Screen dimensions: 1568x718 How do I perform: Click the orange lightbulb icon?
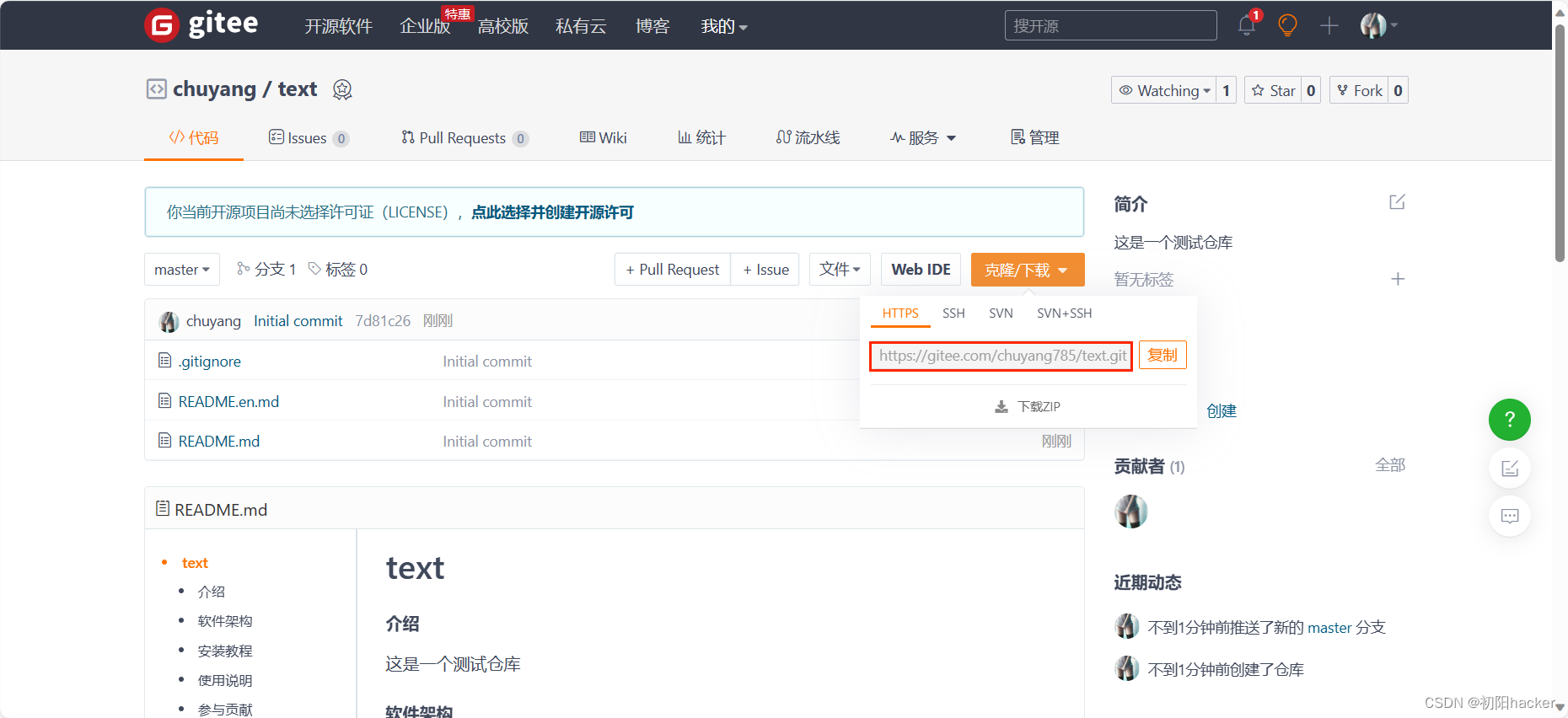1287,25
